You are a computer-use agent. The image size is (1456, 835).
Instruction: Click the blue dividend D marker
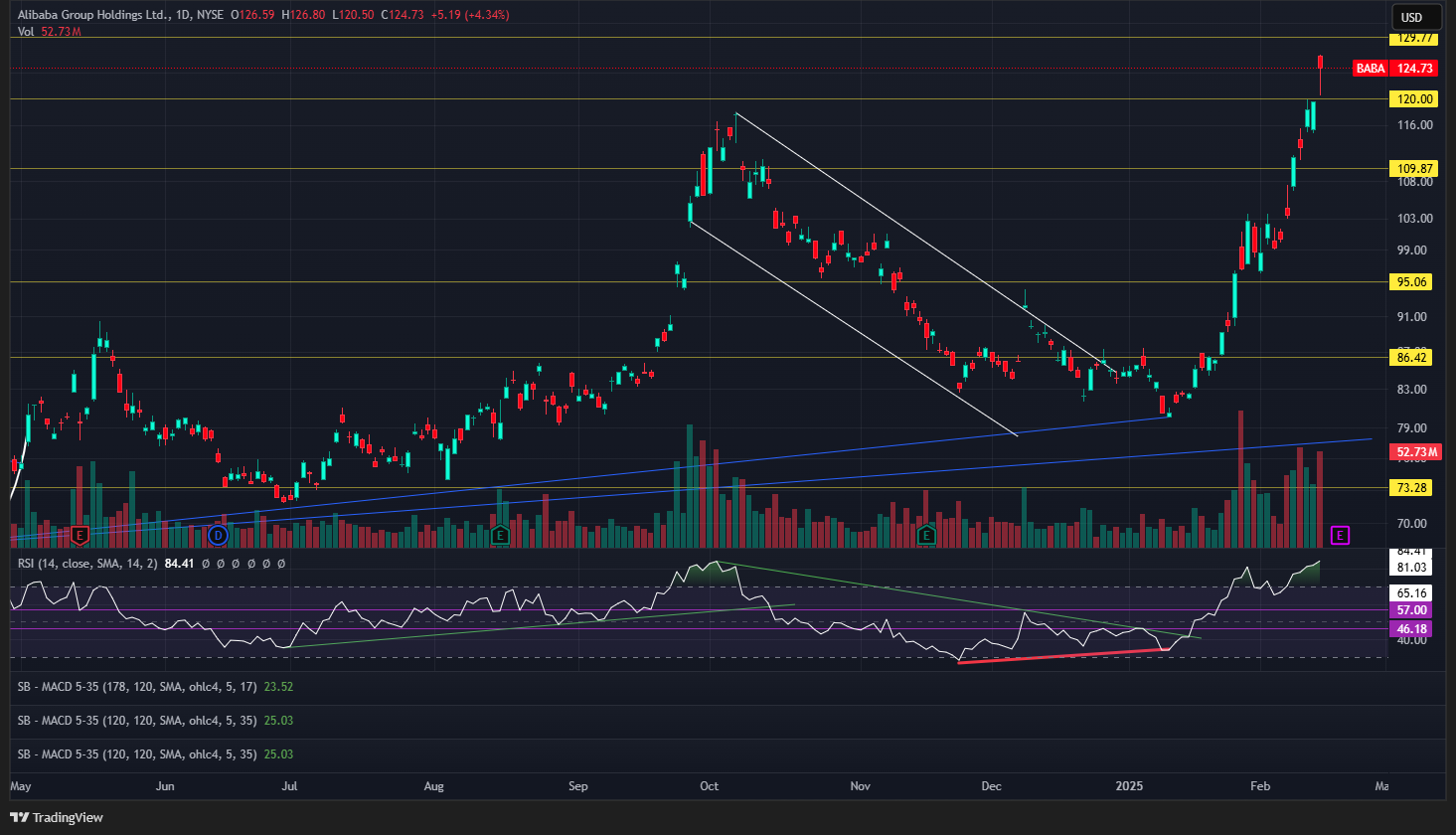coord(219,536)
